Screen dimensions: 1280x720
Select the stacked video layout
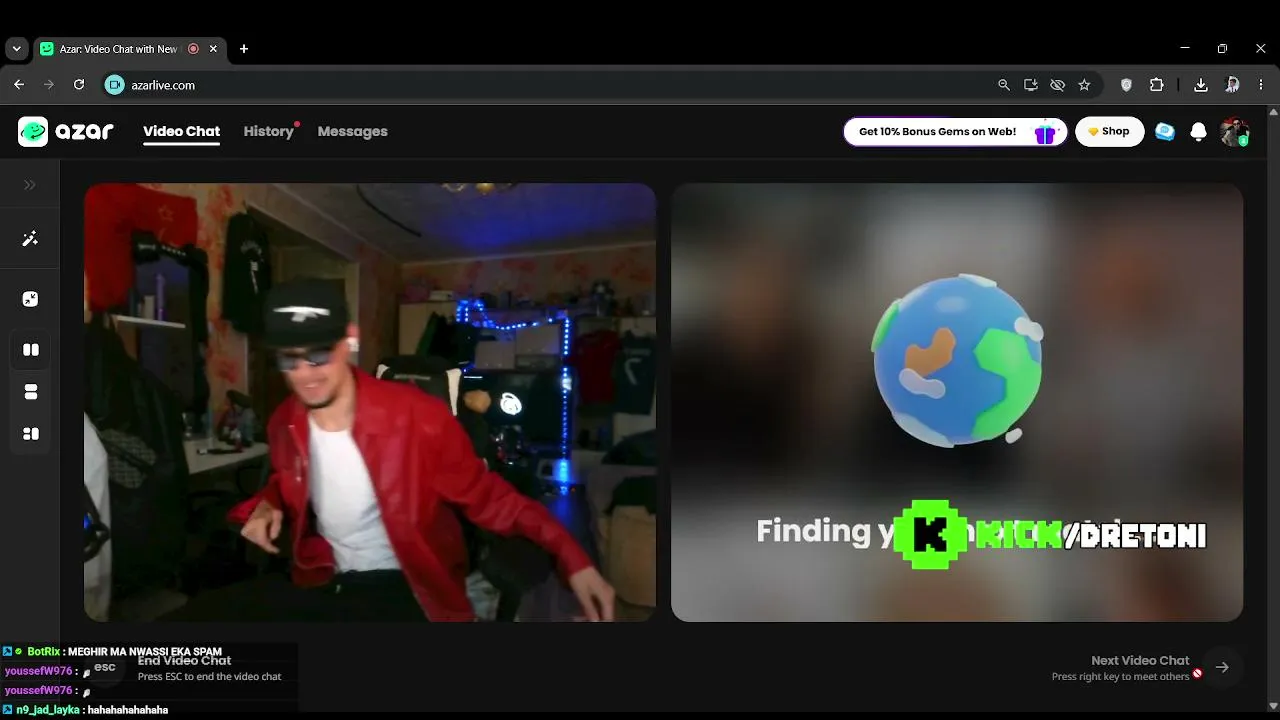[31, 392]
